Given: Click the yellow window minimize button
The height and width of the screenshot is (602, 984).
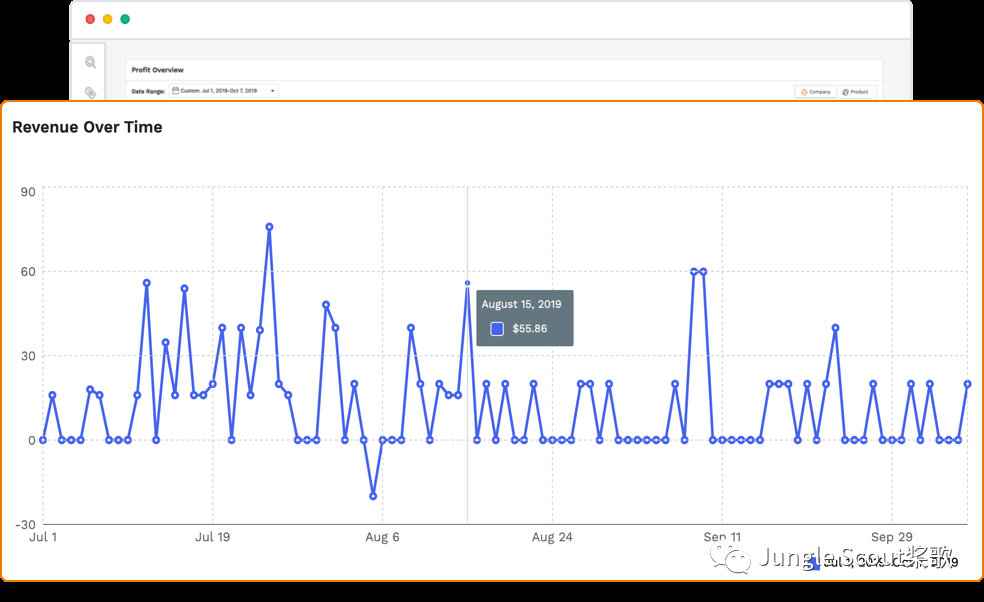Looking at the screenshot, I should (107, 19).
